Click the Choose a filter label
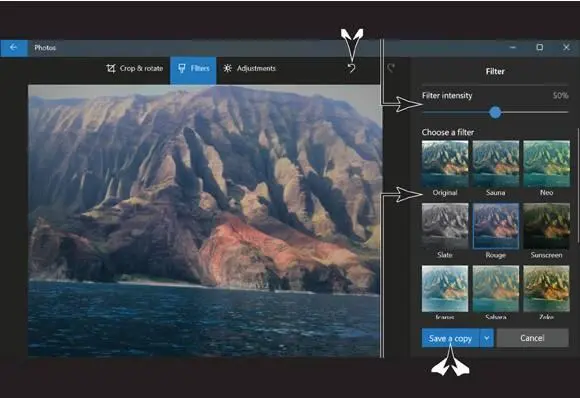The image size is (580, 398). pos(448,132)
